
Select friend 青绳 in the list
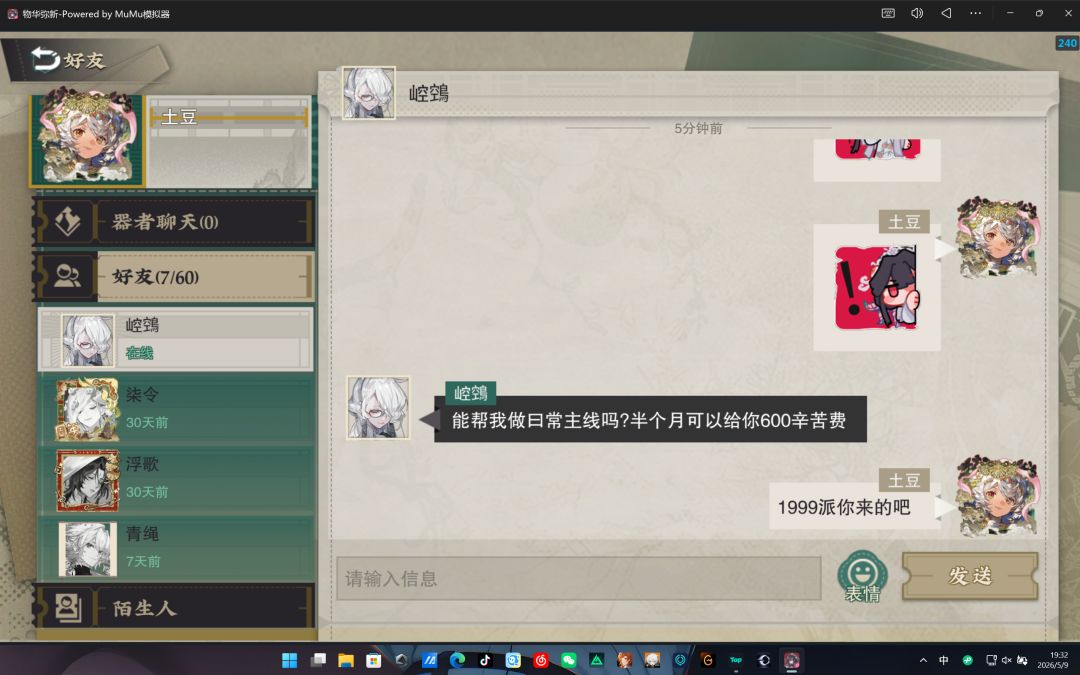(176, 548)
